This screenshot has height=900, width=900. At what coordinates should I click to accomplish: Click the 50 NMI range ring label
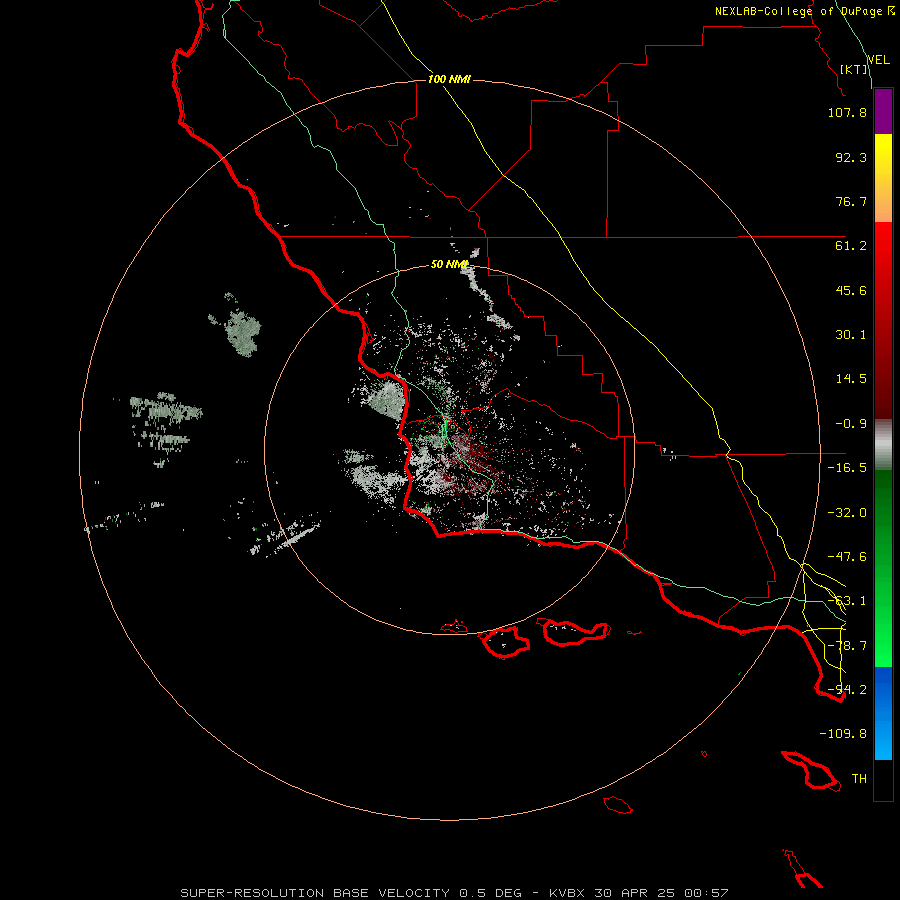[x=449, y=265]
